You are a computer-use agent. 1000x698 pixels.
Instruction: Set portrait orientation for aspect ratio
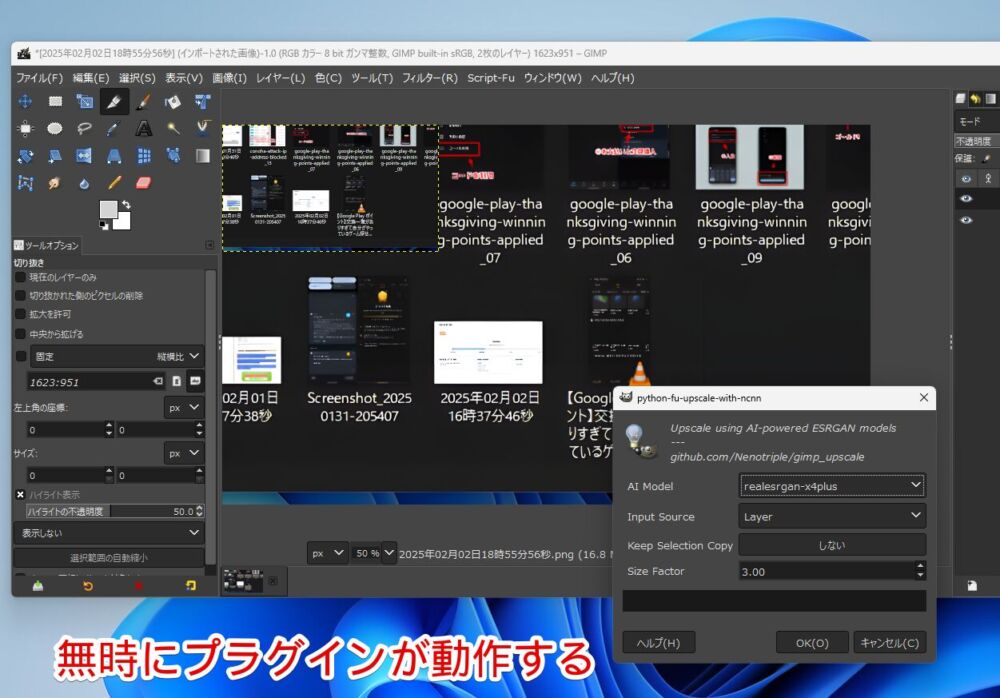pyautogui.click(x=177, y=382)
